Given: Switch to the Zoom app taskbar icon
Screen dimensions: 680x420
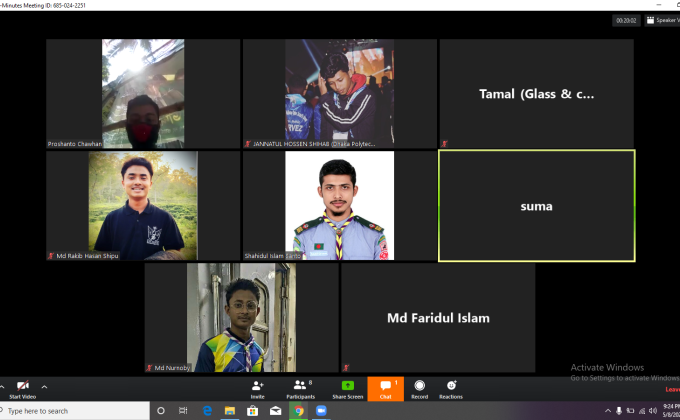Looking at the screenshot, I should [321, 411].
